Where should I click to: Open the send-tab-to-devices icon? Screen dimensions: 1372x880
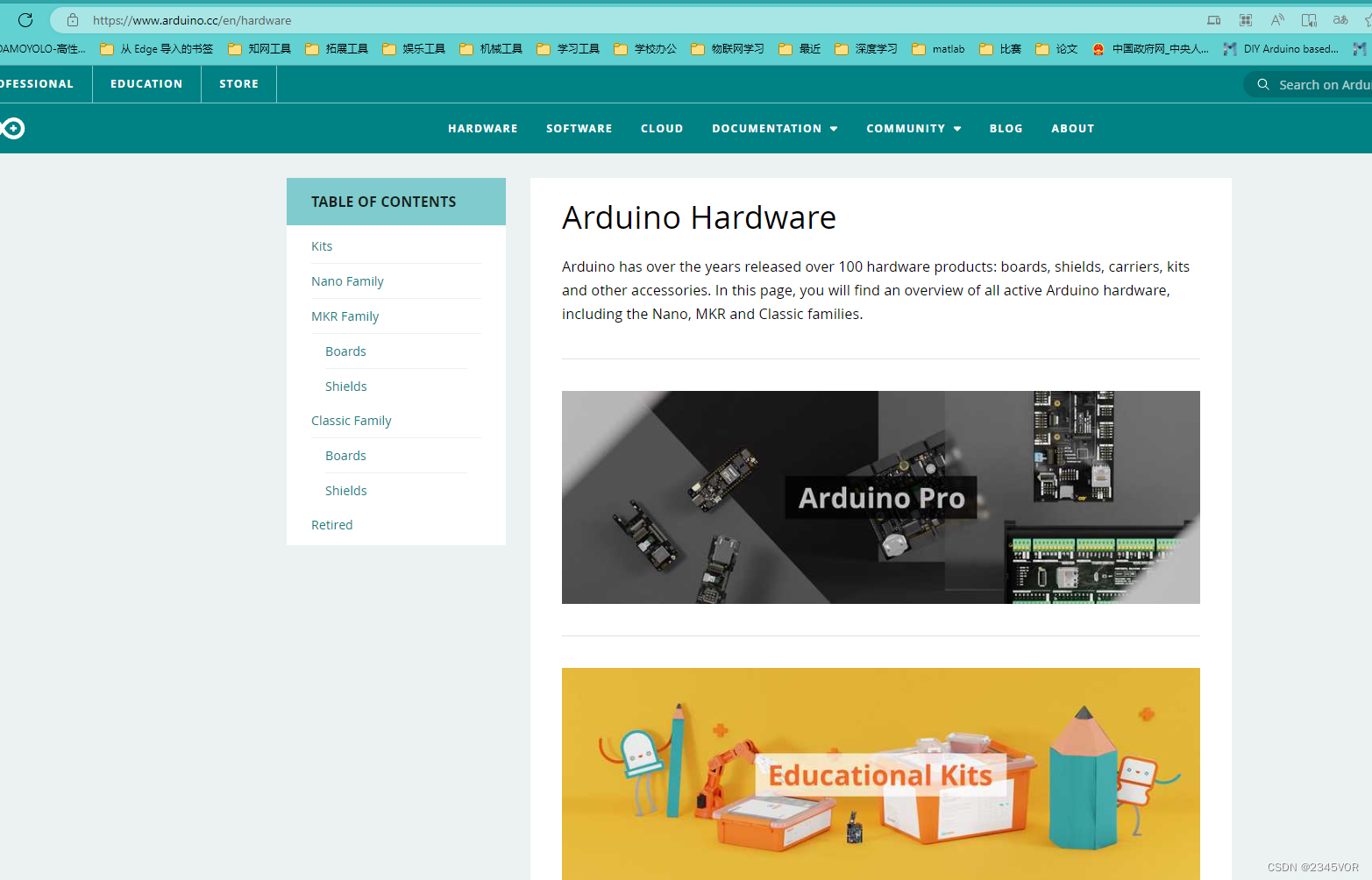(x=1214, y=20)
